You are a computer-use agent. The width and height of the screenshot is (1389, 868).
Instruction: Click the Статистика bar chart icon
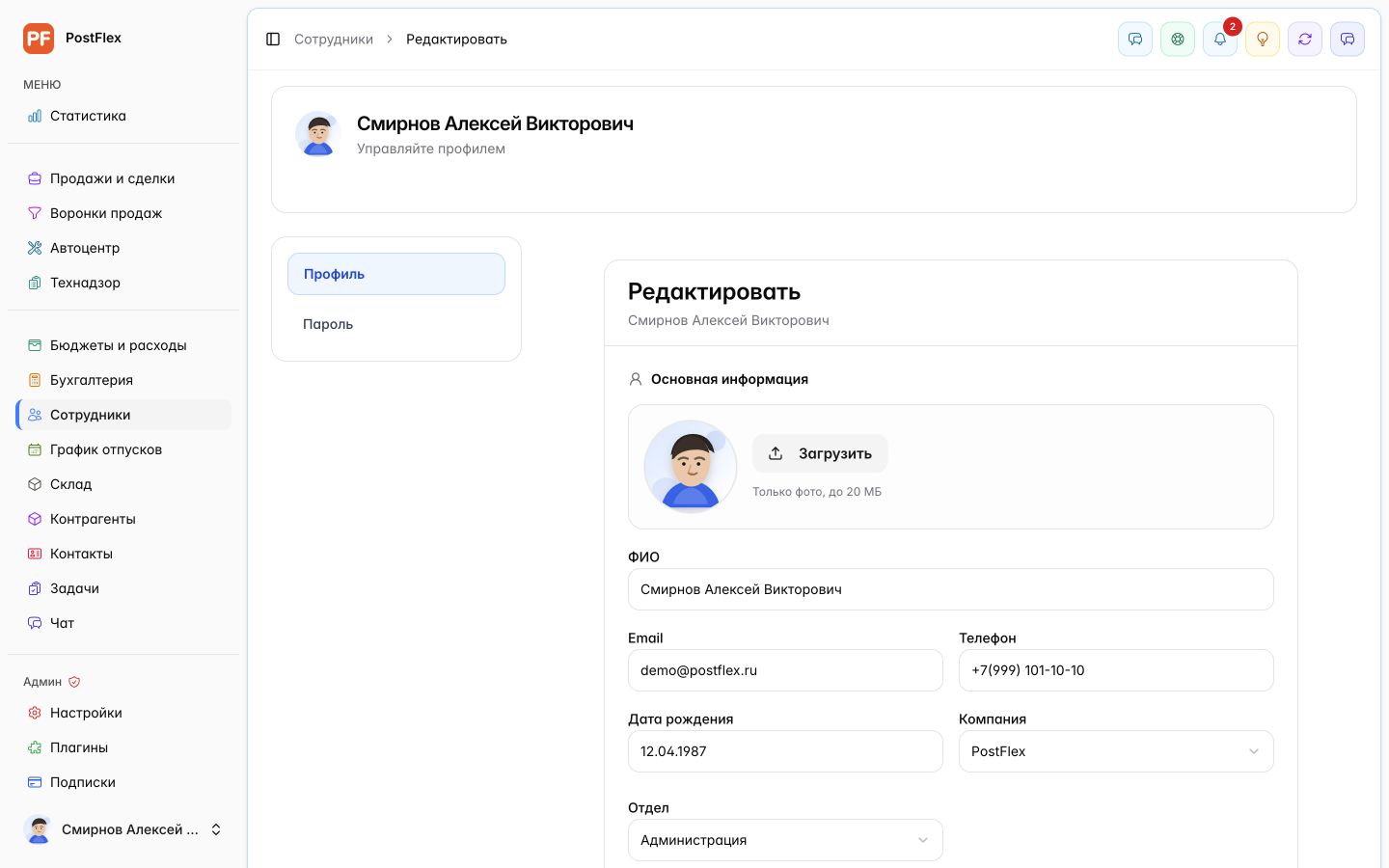point(35,116)
